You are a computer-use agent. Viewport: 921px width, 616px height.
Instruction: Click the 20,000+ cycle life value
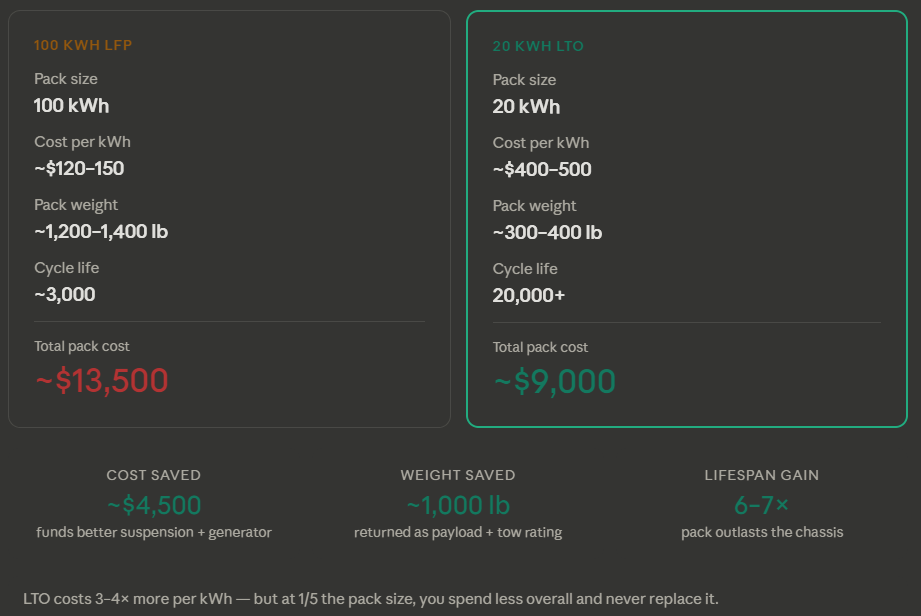click(x=531, y=295)
